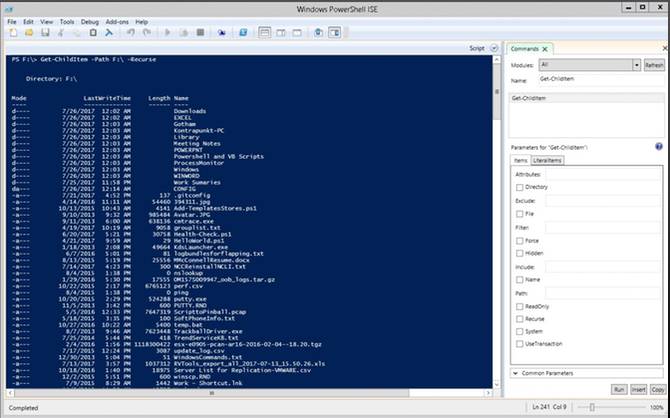Click the Run button in Commands pane
670x418 pixels.
(619, 390)
